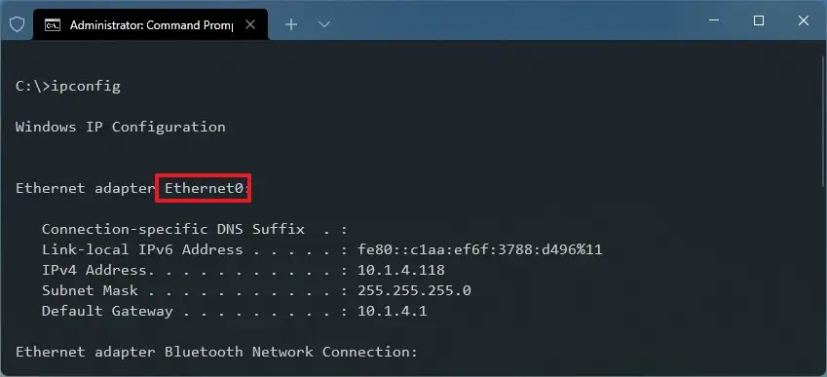Minimize the terminal window
The width and height of the screenshot is (827, 377).
pyautogui.click(x=714, y=21)
